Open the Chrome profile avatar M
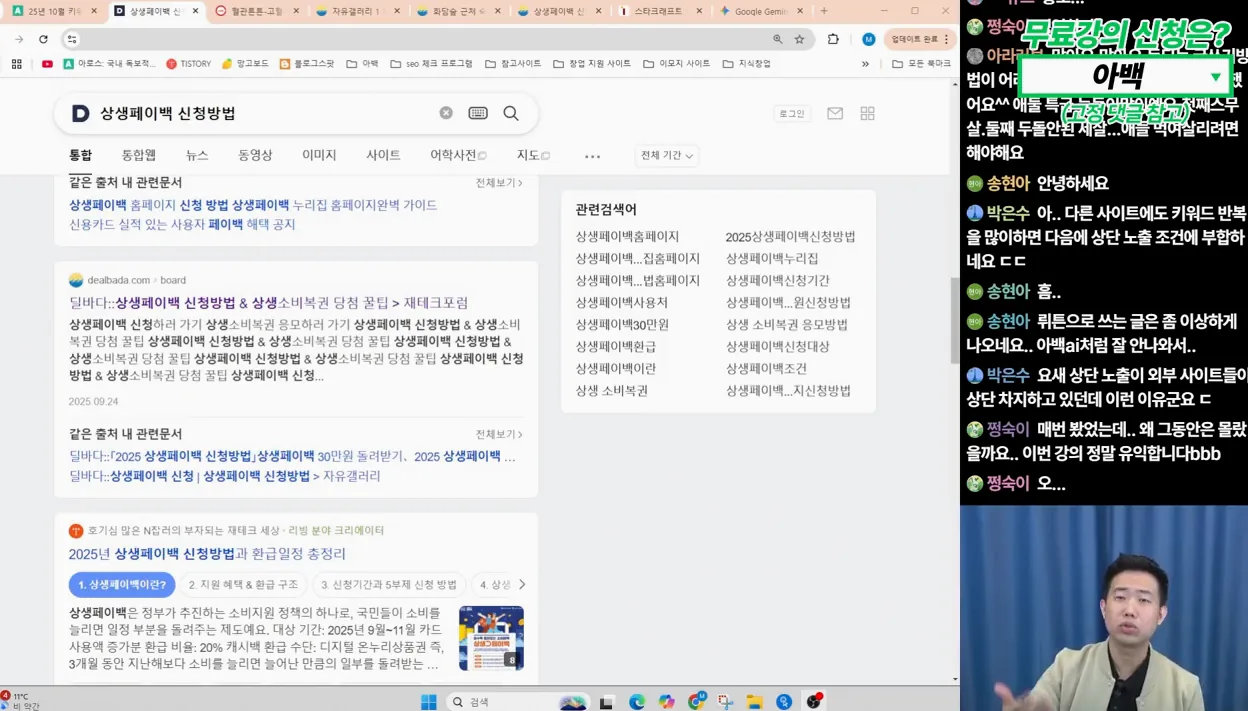The width and height of the screenshot is (1248, 711). pyautogui.click(x=868, y=39)
